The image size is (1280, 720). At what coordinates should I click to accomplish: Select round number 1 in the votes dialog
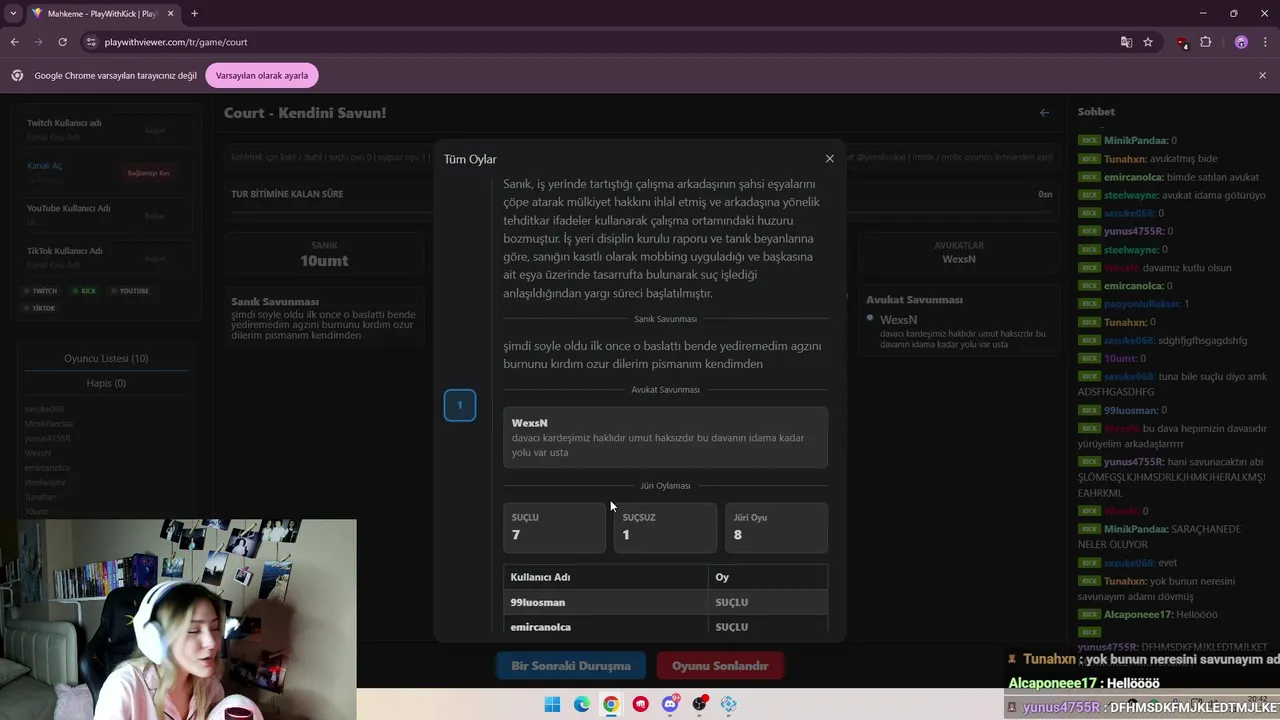(460, 405)
